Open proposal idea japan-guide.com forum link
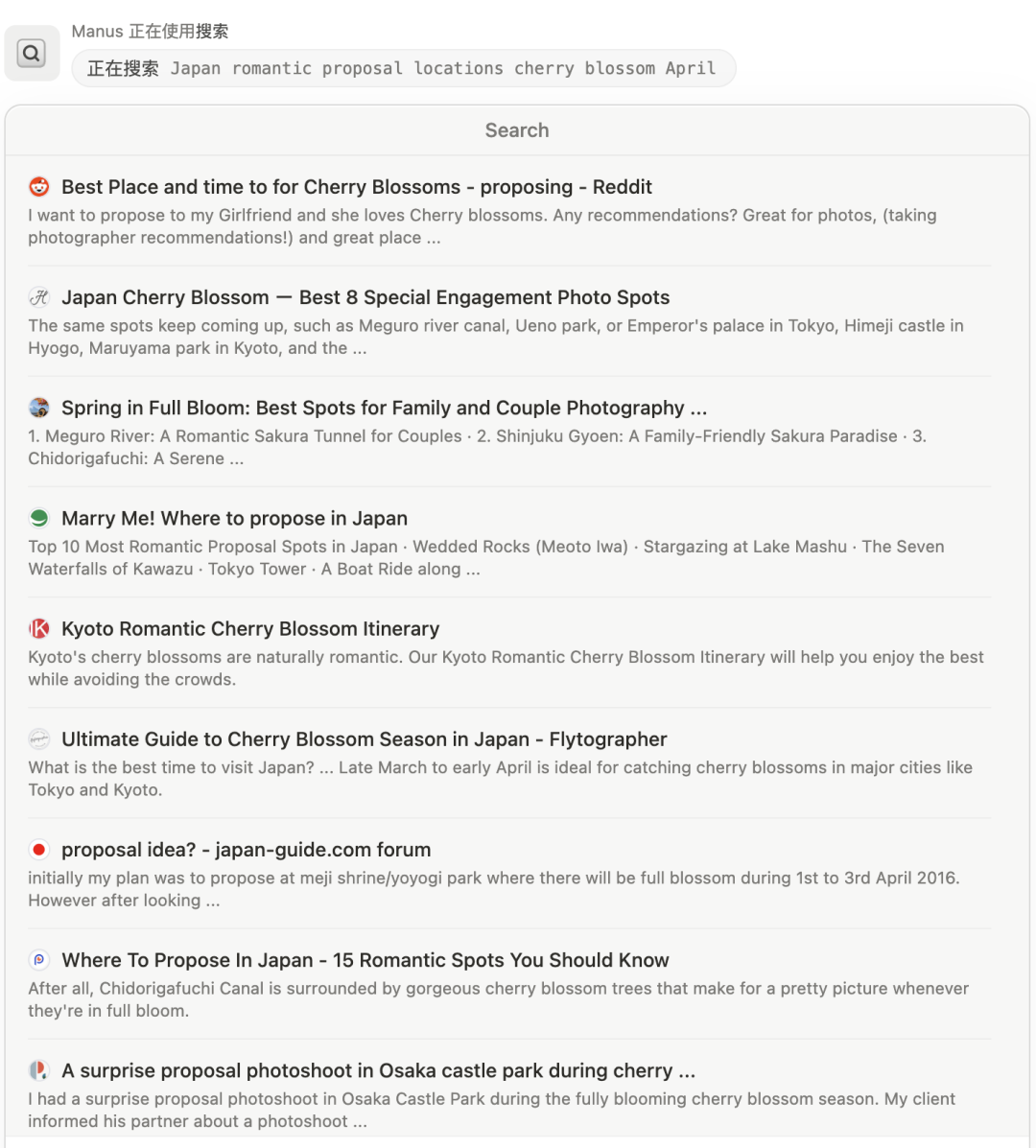The width and height of the screenshot is (1036, 1148). (x=246, y=849)
